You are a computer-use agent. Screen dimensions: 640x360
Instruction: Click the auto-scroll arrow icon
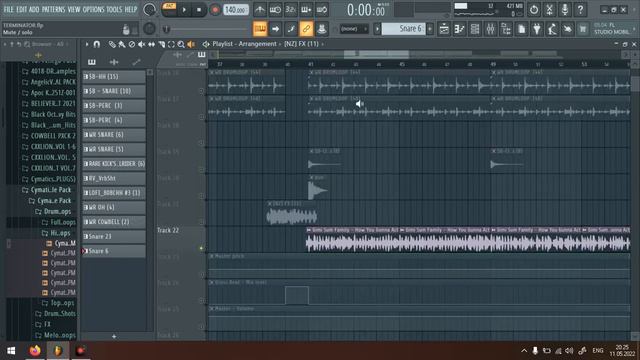pyautogui.click(x=275, y=29)
